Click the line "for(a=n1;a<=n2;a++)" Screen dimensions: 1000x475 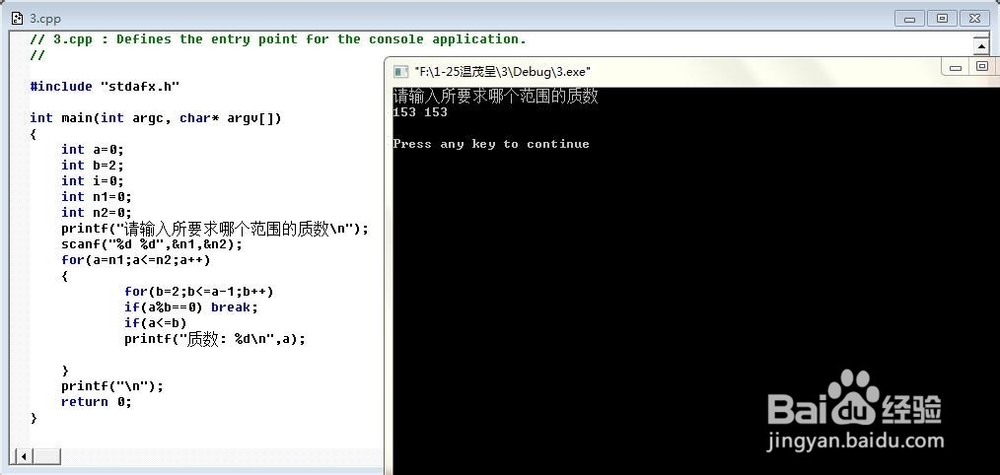click(136, 260)
